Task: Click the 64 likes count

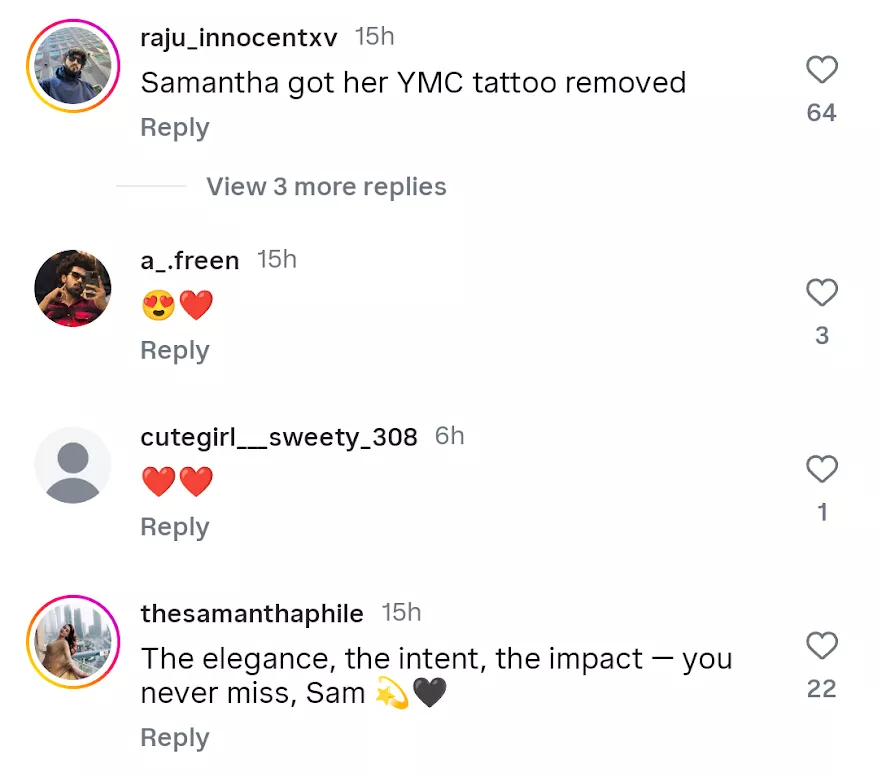Action: point(821,113)
